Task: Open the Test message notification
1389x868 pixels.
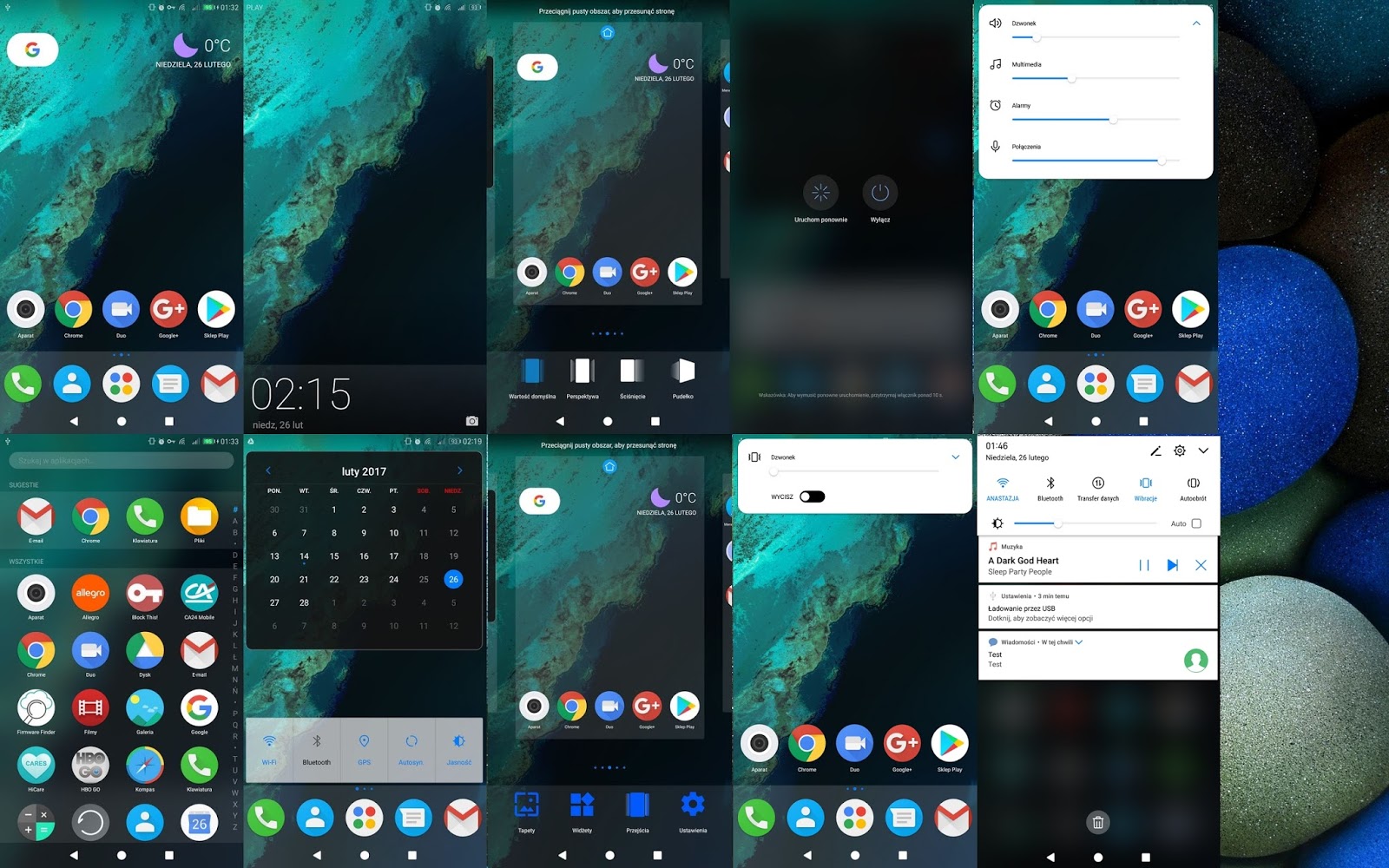Action: click(x=1097, y=655)
